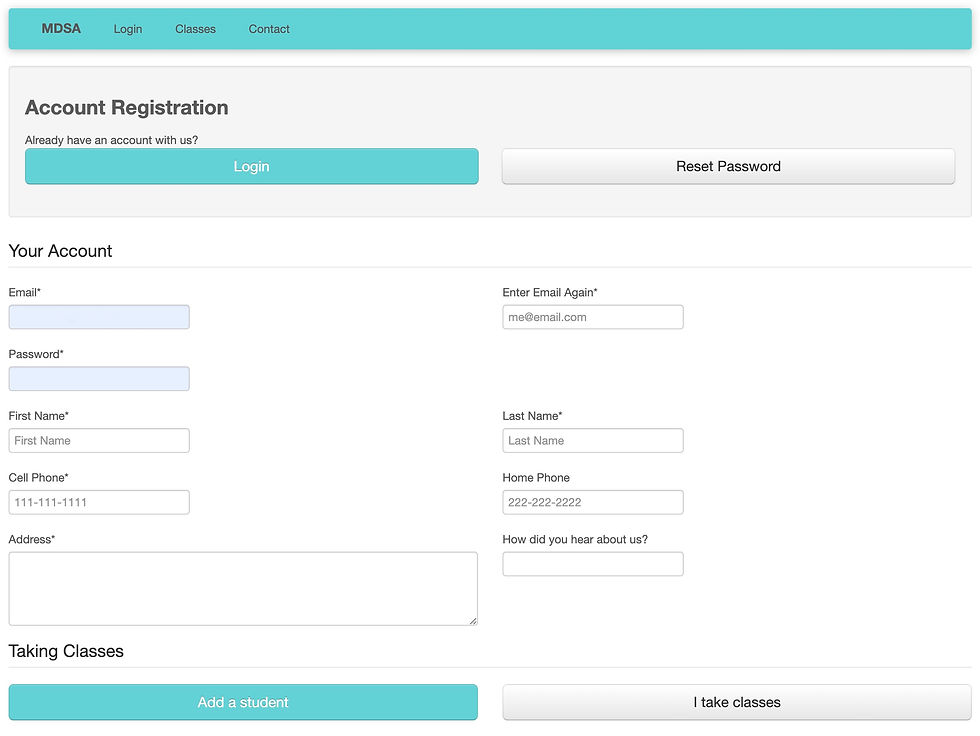
Task: Focus the Email input field
Action: point(98,316)
